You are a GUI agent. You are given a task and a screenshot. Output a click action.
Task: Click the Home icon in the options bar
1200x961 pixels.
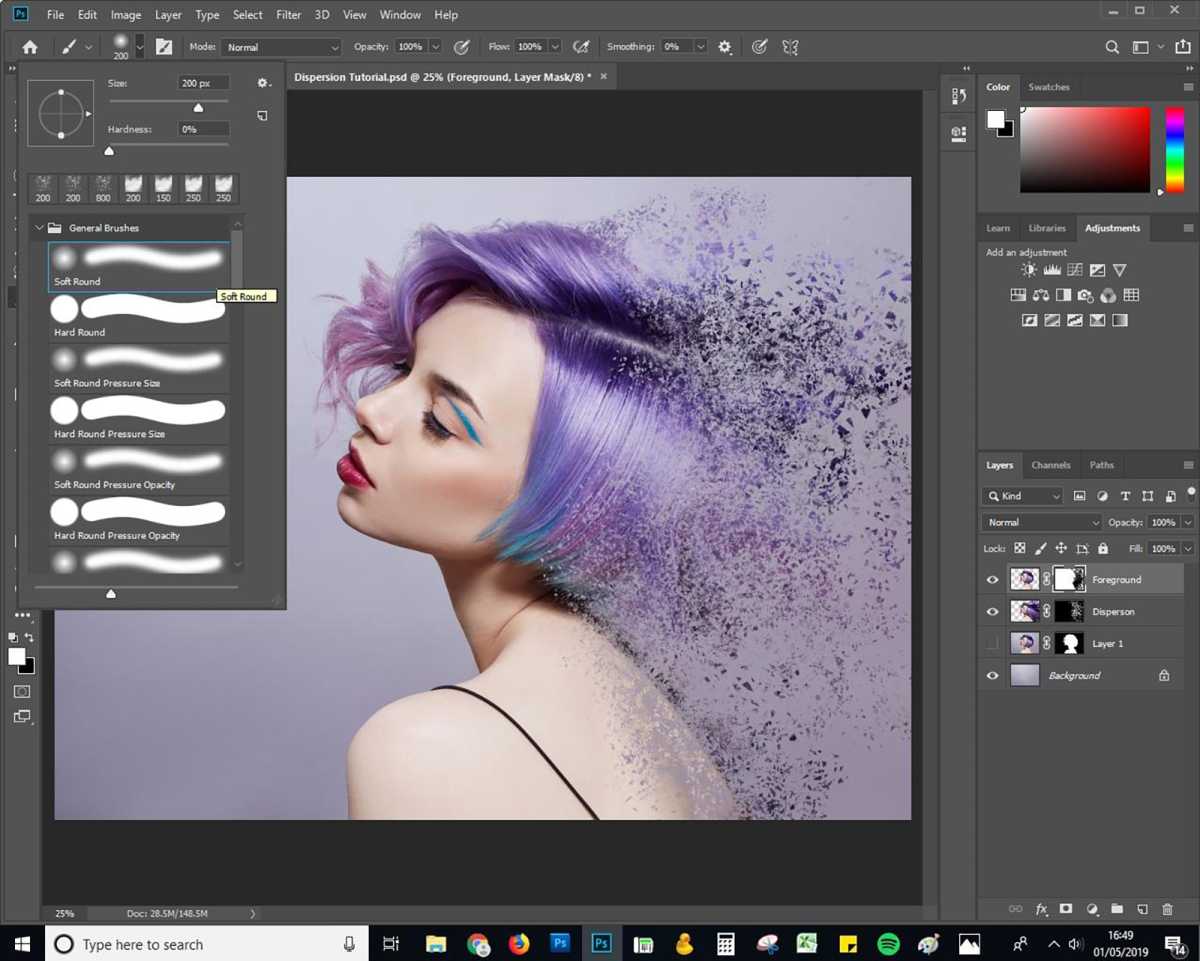(29, 46)
